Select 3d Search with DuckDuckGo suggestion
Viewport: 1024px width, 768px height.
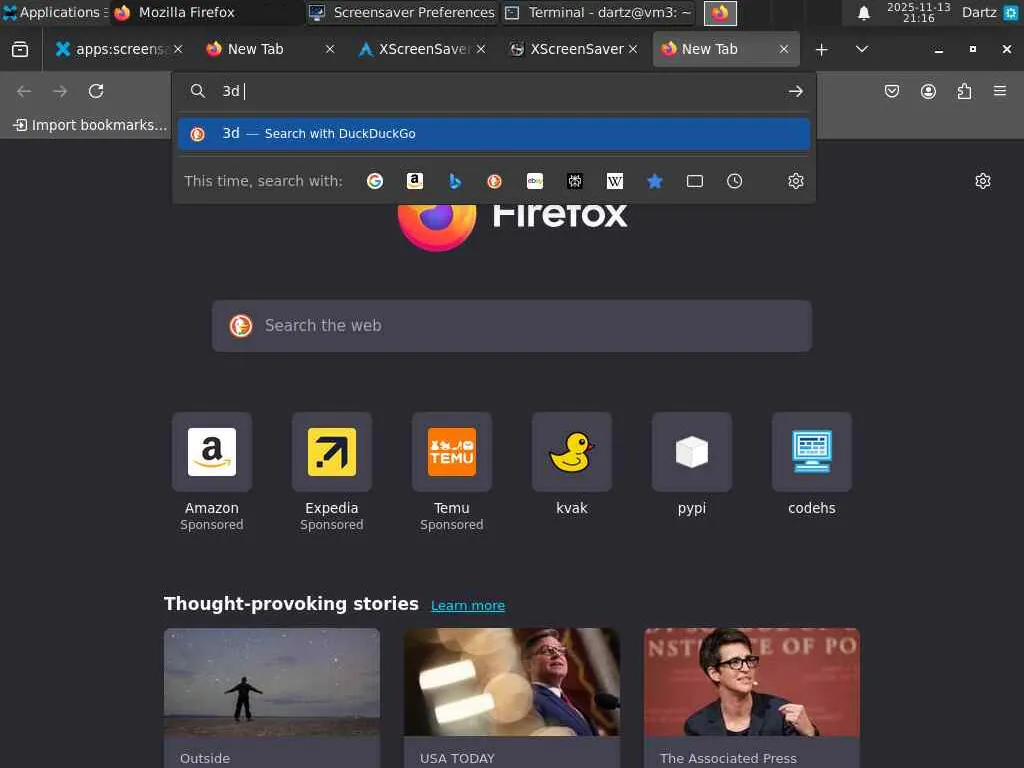494,134
